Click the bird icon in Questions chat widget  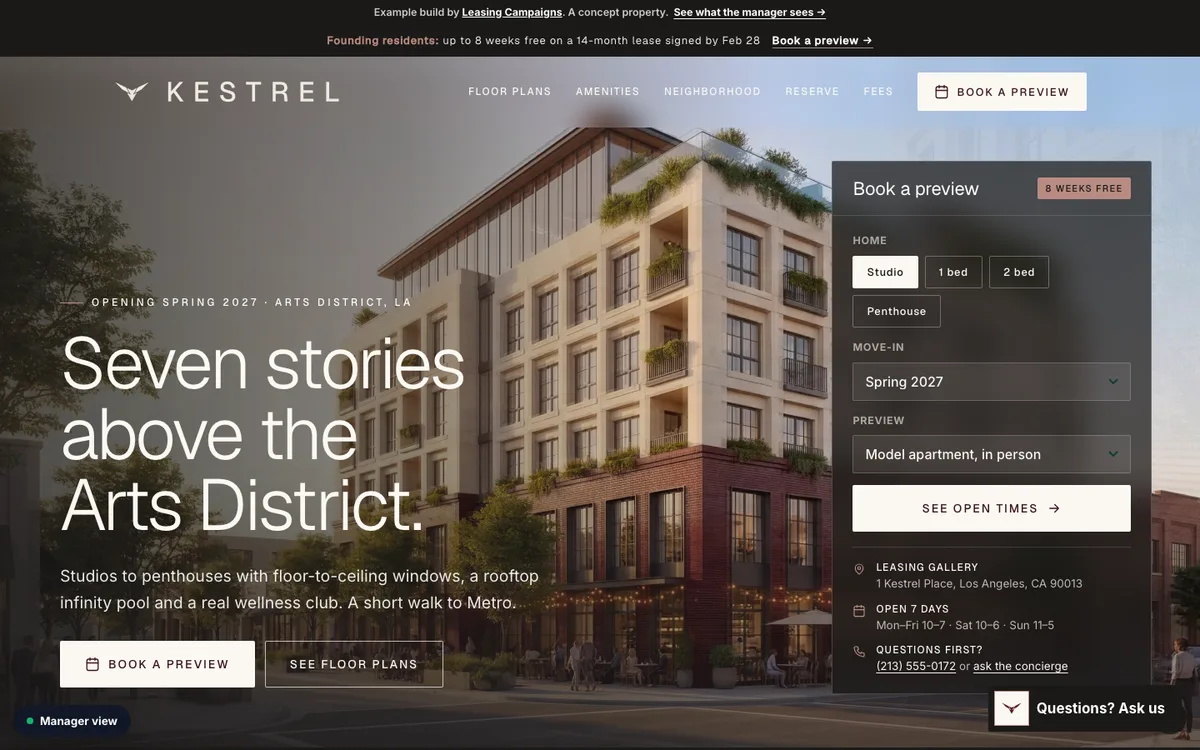(1012, 708)
